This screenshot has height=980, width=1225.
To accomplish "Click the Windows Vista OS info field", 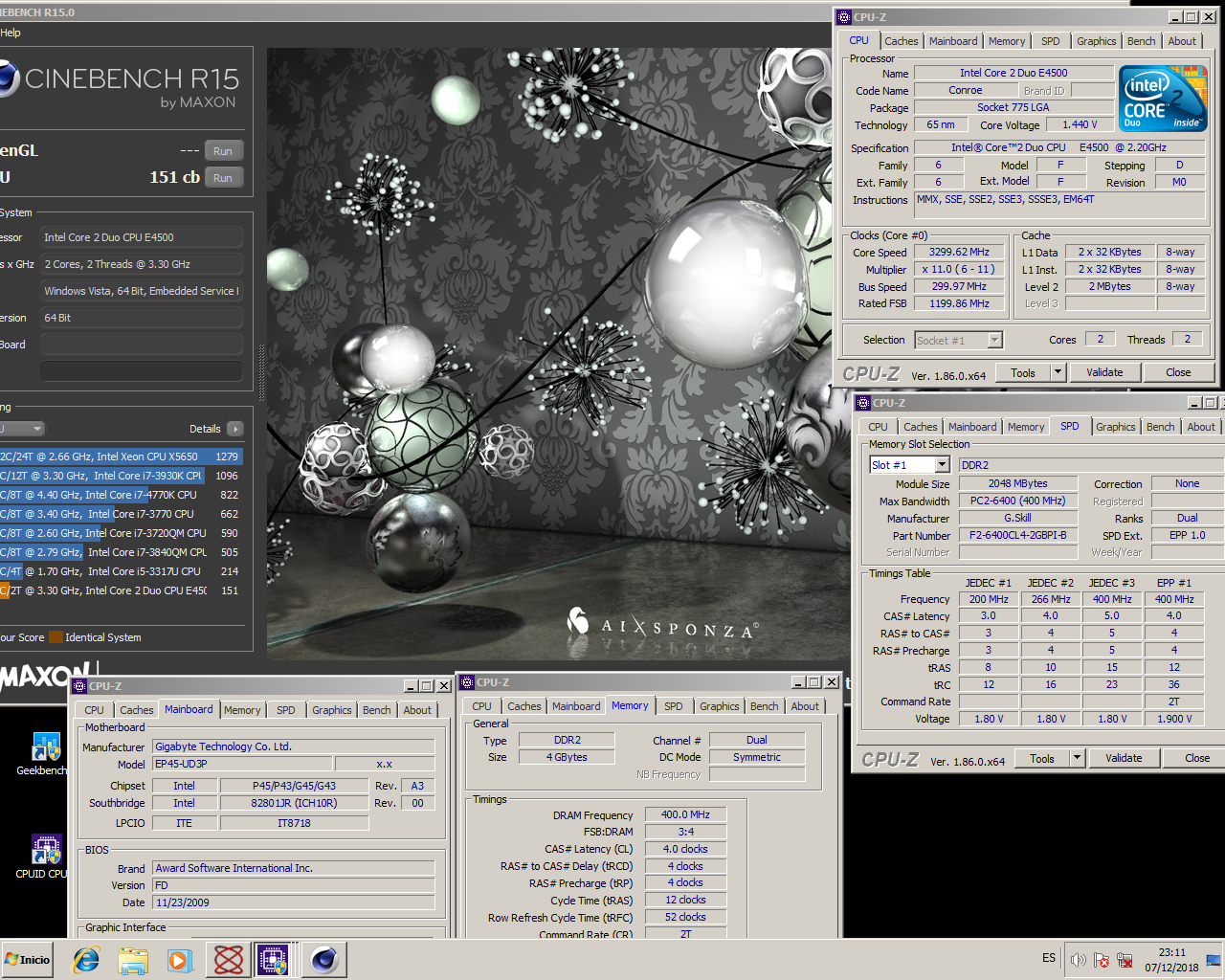I will click(142, 291).
